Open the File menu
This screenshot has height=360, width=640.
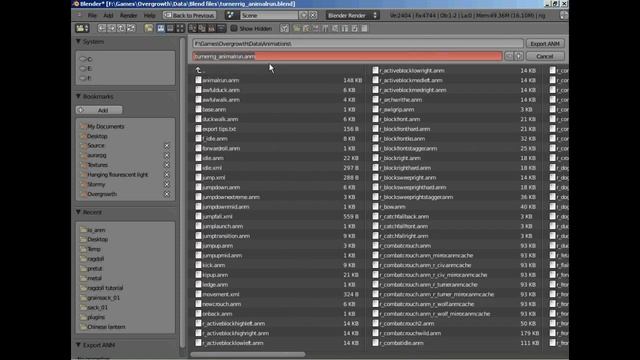coord(92,16)
